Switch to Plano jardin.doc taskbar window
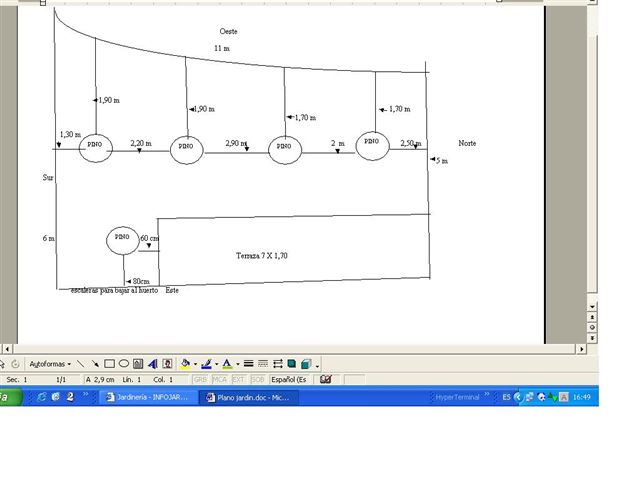The height and width of the screenshot is (480, 640). coord(249,397)
